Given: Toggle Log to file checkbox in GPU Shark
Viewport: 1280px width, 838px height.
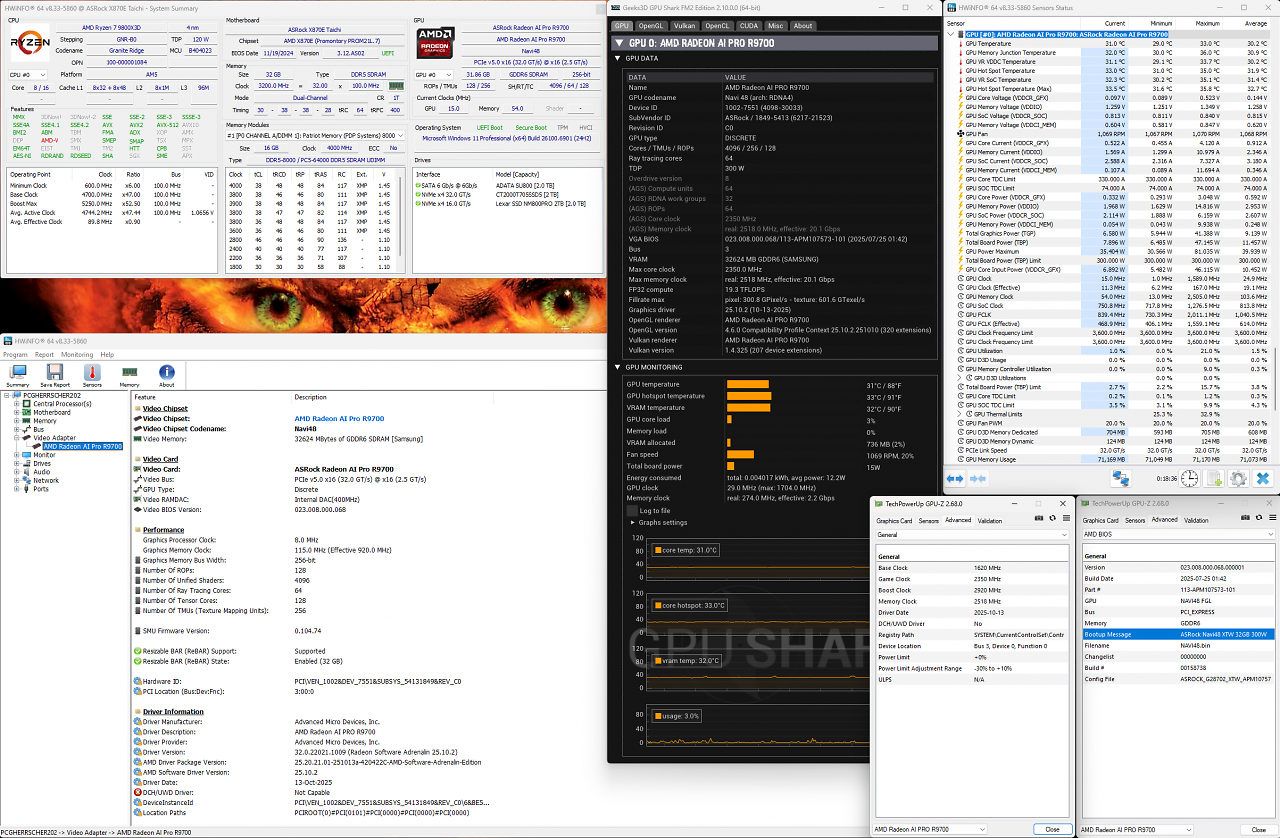Looking at the screenshot, I should pos(633,510).
